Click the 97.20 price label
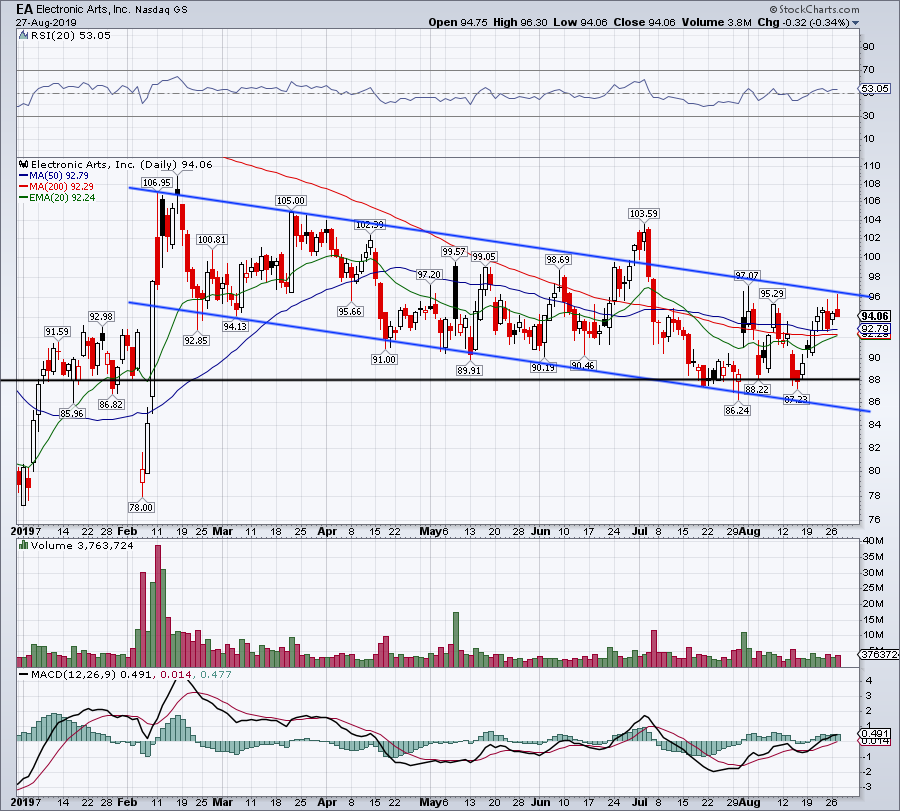This screenshot has height=811, width=900. pyautogui.click(x=429, y=275)
